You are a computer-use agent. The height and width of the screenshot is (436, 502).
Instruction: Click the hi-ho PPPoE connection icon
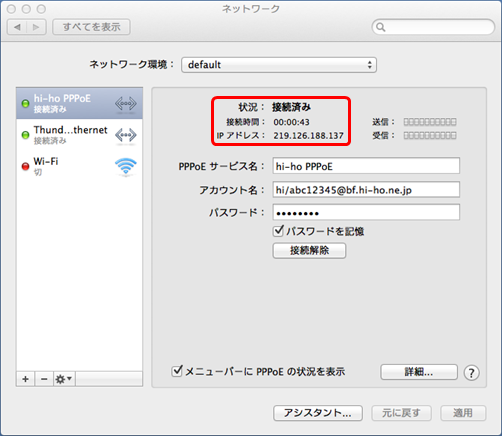click(x=126, y=104)
